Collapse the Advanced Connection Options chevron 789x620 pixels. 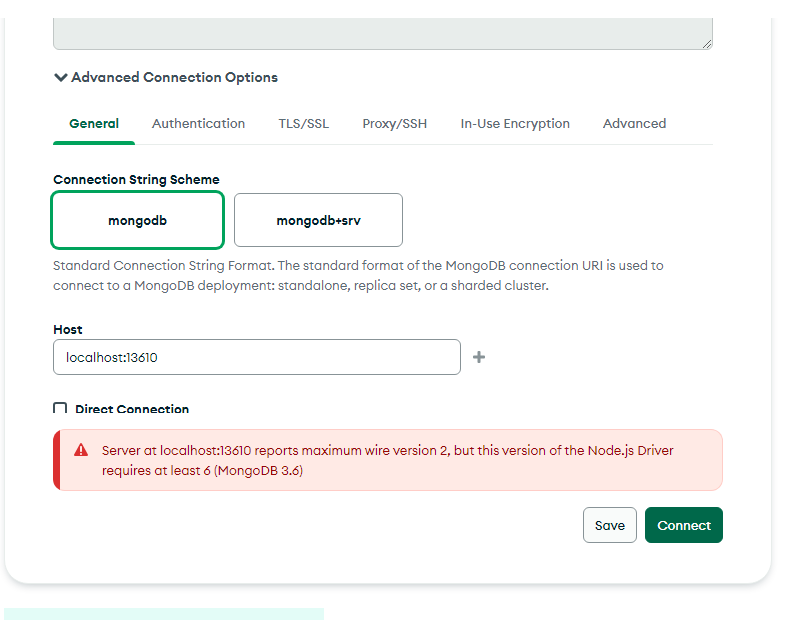point(61,77)
